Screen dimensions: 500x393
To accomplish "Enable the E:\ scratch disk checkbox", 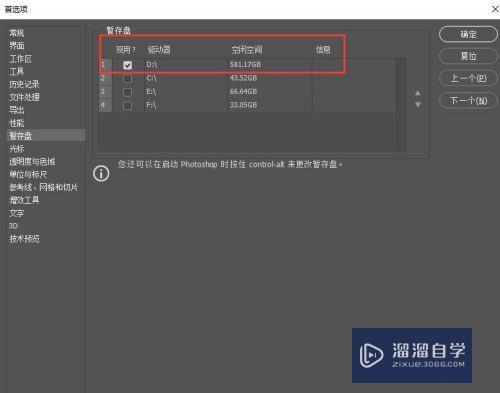I will click(x=127, y=92).
